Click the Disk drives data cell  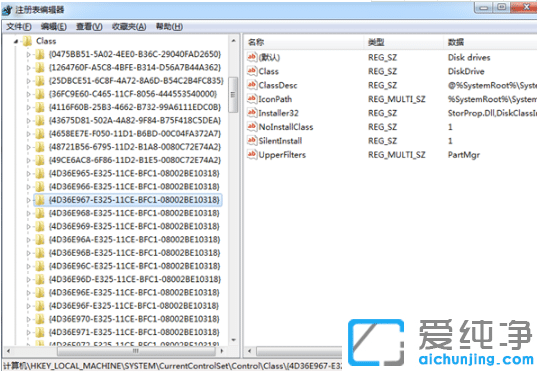tap(469, 57)
